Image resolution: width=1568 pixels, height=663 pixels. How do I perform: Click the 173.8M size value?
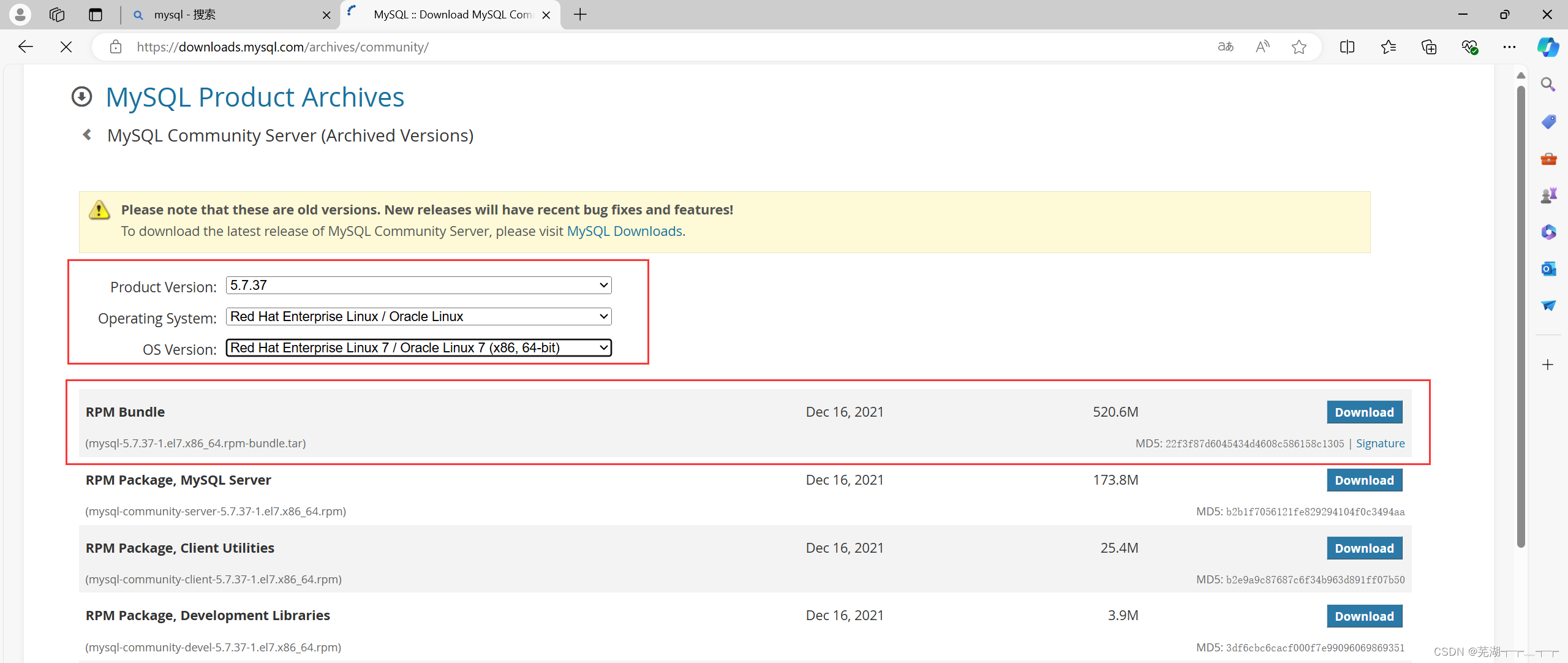[x=1115, y=480]
